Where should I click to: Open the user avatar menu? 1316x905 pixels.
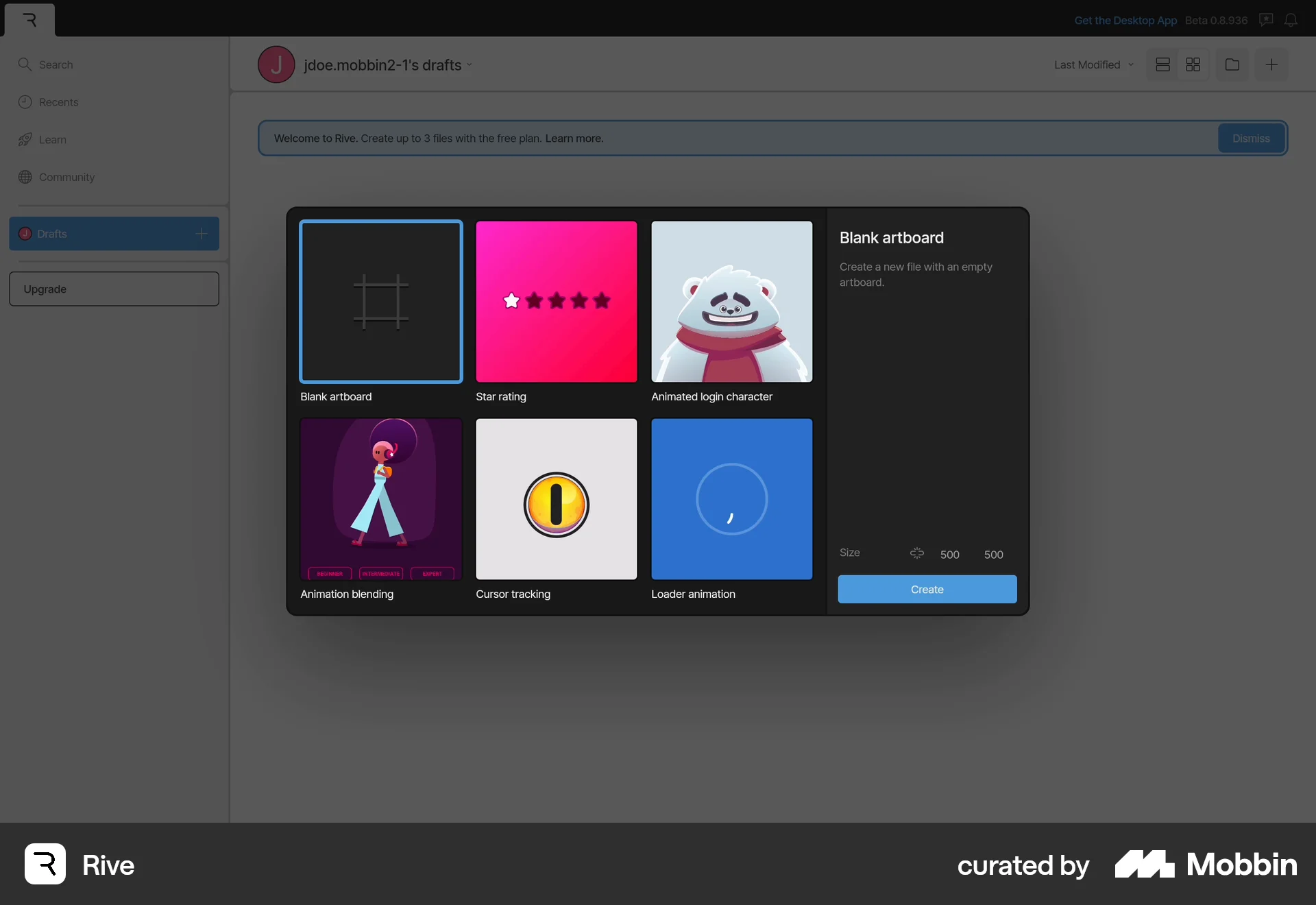click(x=276, y=64)
